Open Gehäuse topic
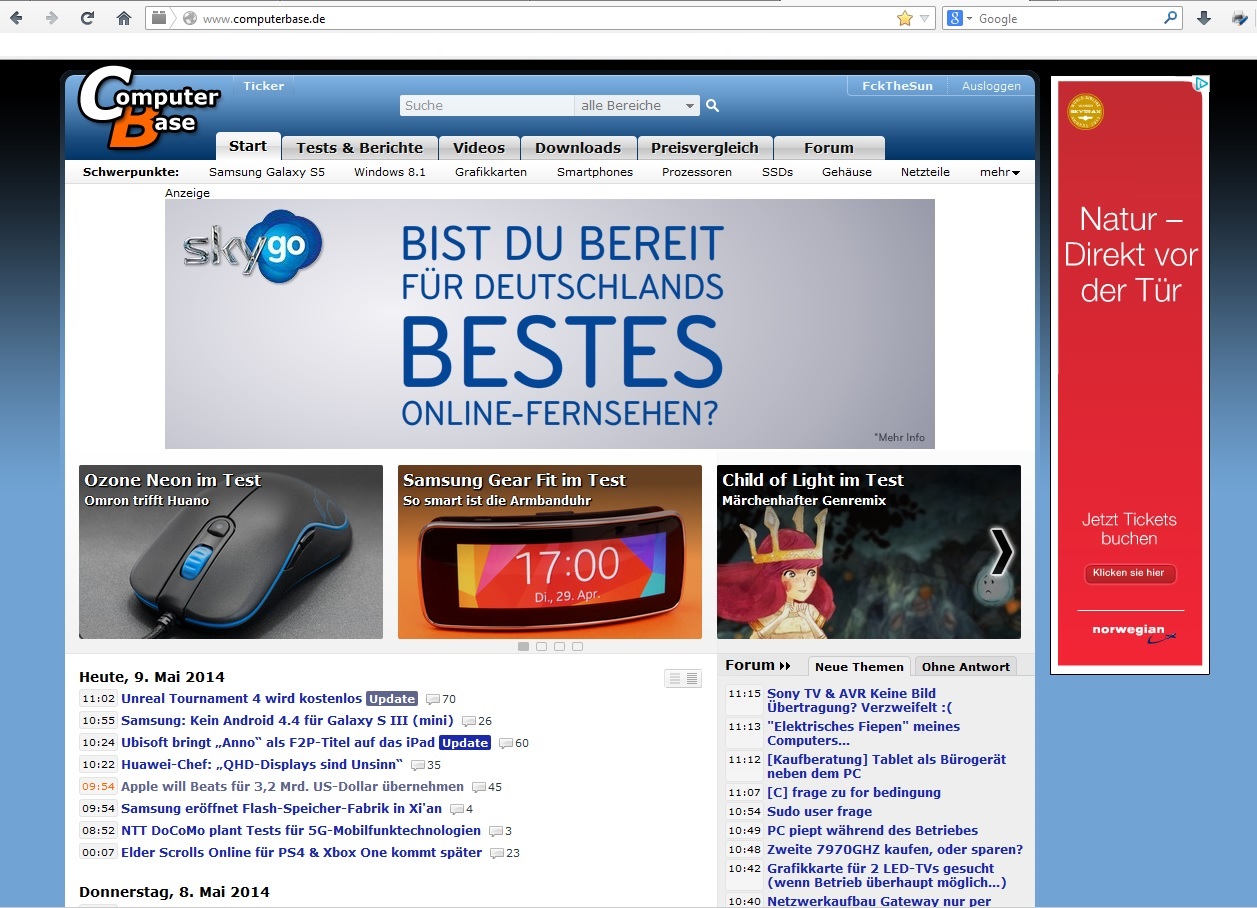This screenshot has height=908, width=1257. (847, 172)
